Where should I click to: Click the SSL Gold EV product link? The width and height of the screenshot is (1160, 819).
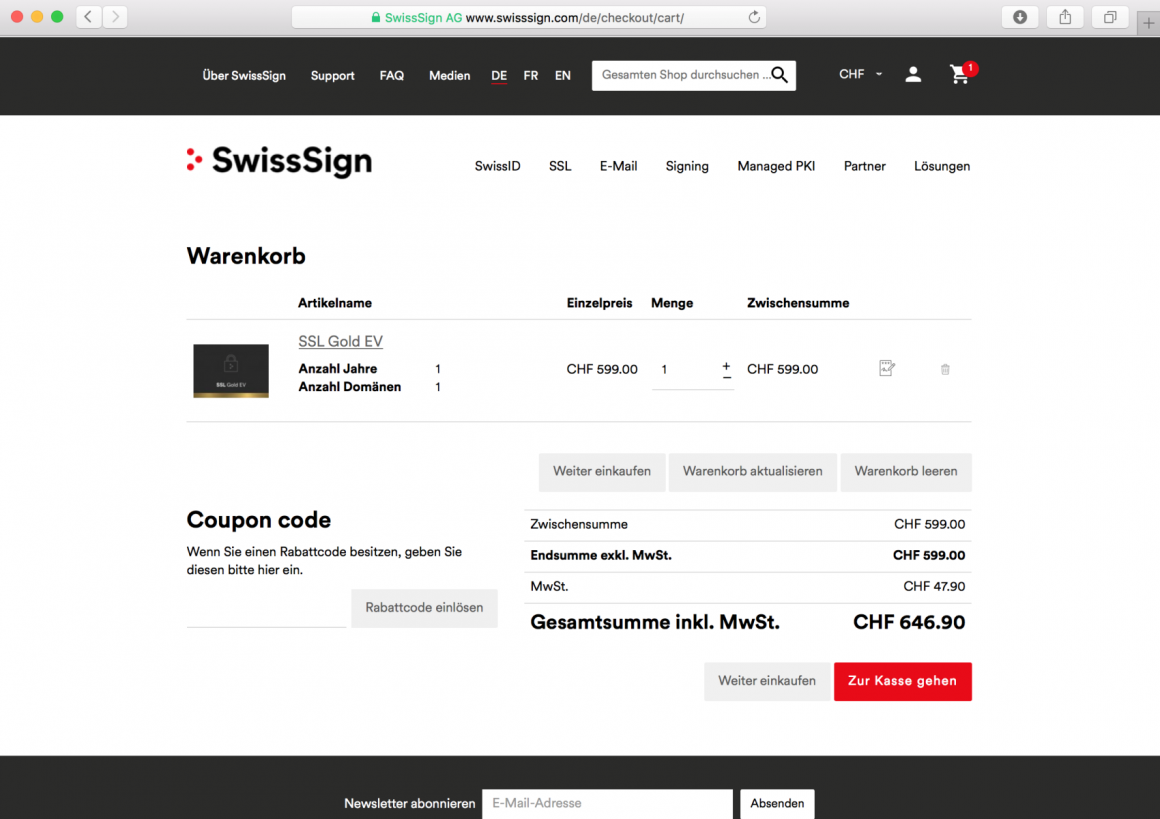(x=340, y=341)
